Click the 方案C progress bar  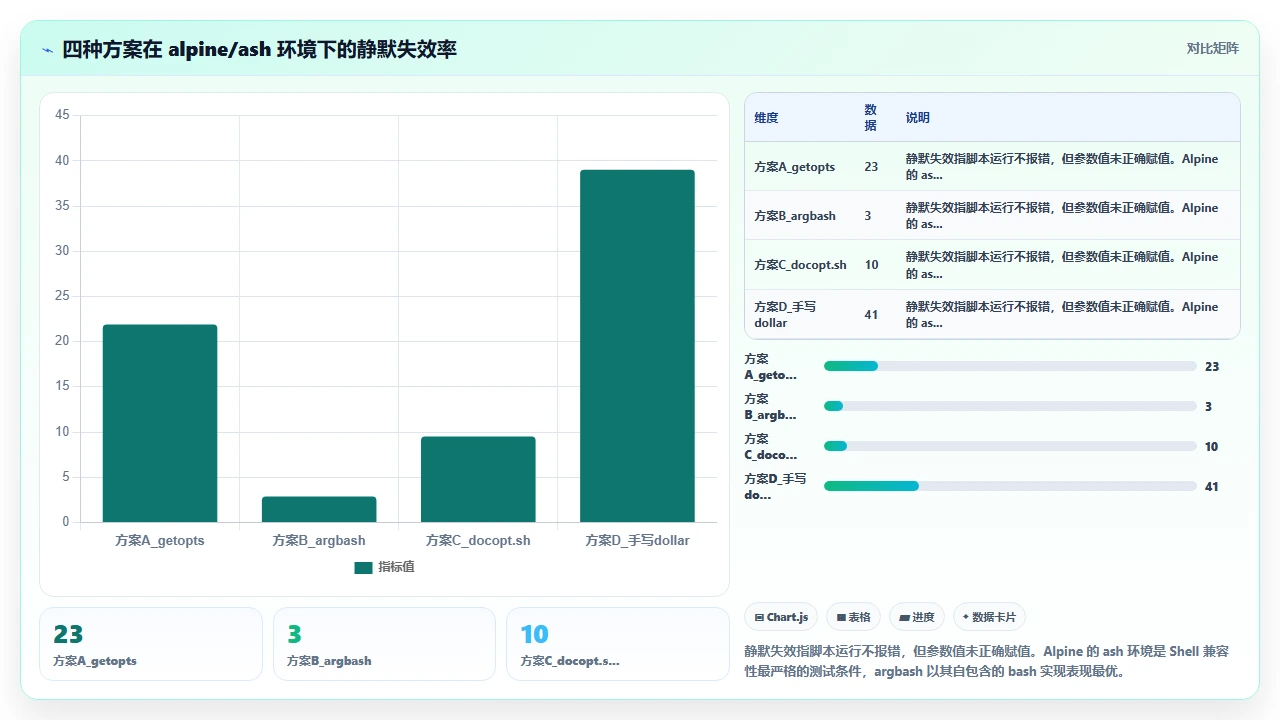click(x=1010, y=446)
